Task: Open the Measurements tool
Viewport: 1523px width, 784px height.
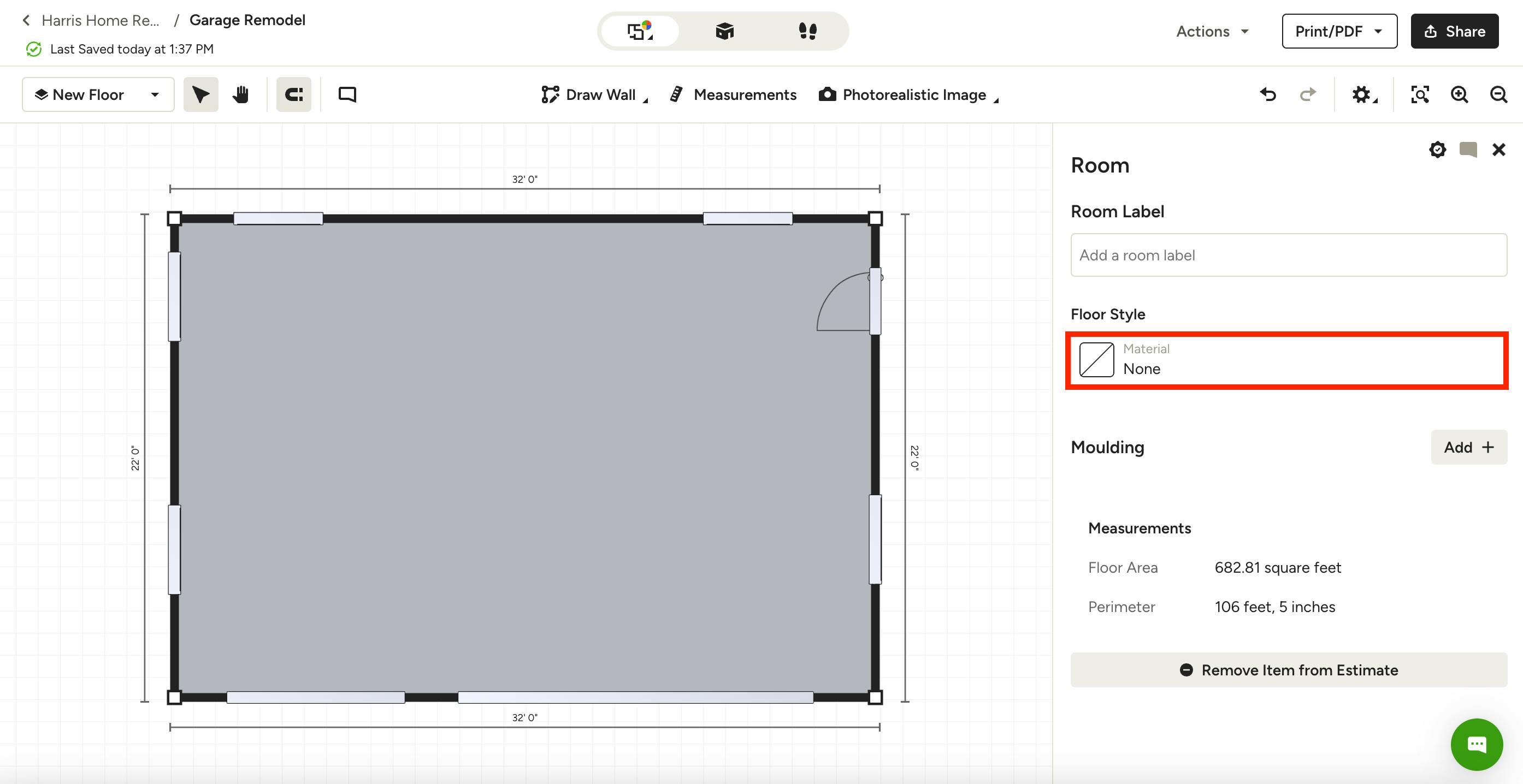Action: [x=733, y=94]
